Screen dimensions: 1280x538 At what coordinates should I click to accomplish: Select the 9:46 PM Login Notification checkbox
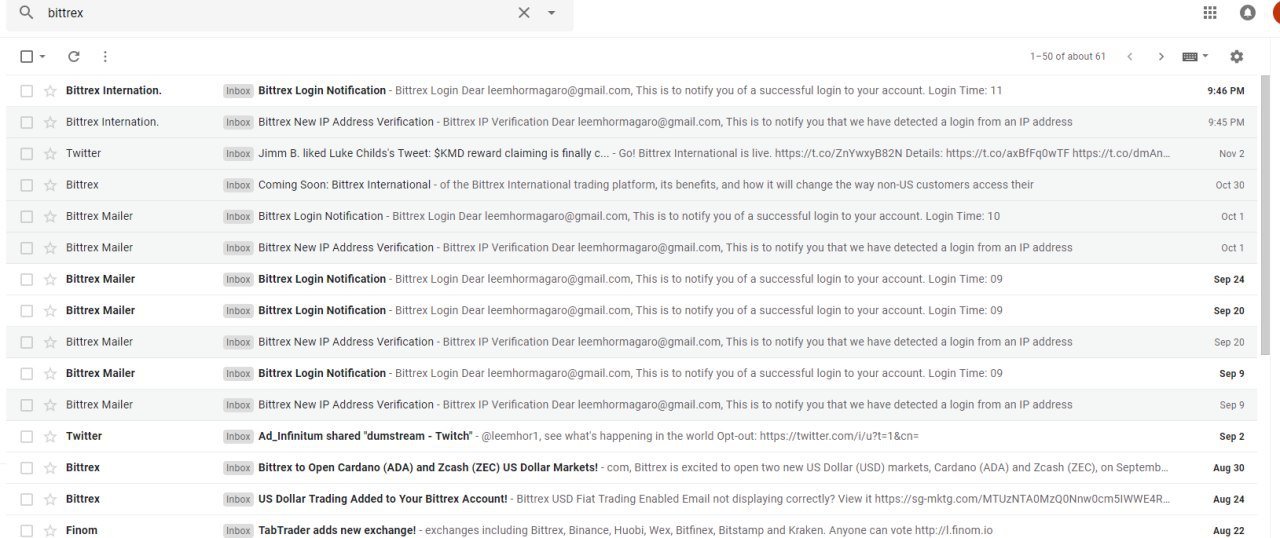tap(27, 91)
